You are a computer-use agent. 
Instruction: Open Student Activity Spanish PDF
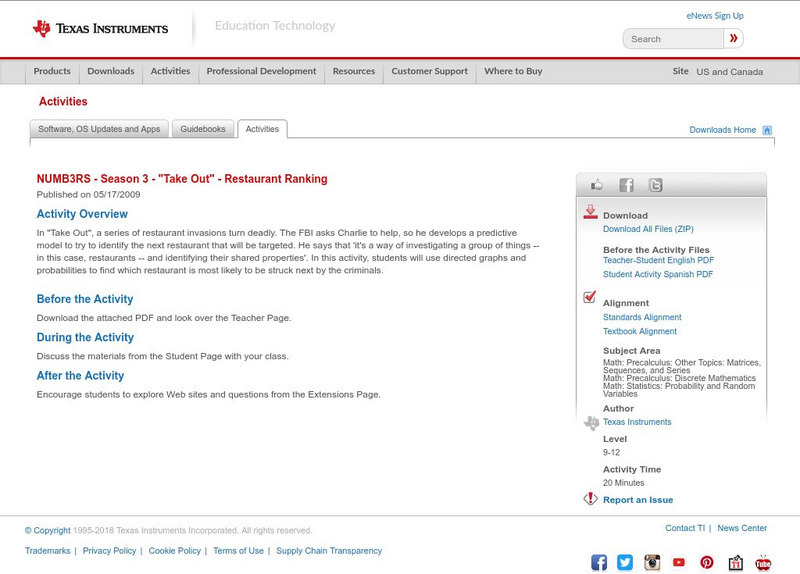[x=658, y=274]
